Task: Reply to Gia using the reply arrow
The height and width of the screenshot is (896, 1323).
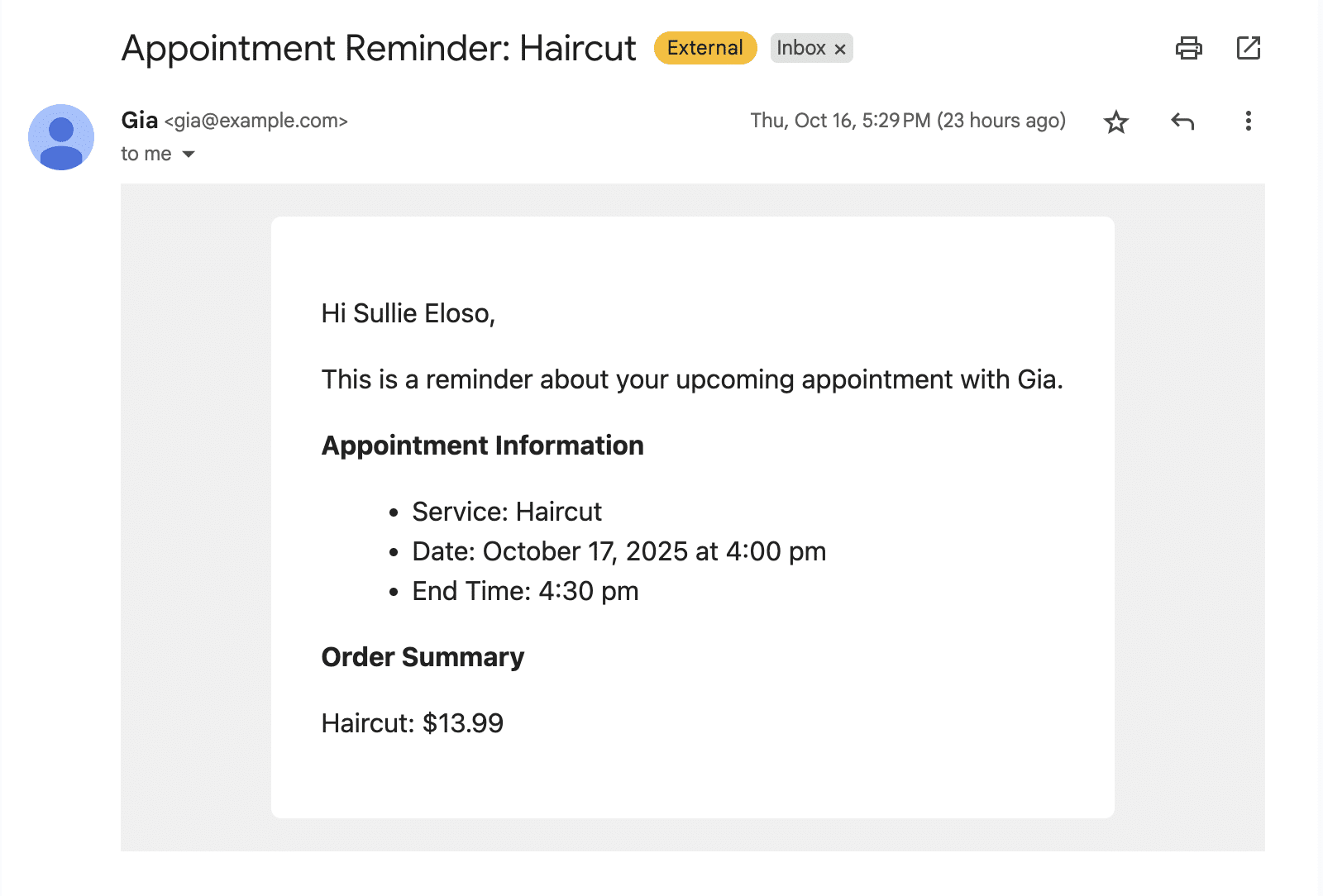Action: (x=1182, y=122)
